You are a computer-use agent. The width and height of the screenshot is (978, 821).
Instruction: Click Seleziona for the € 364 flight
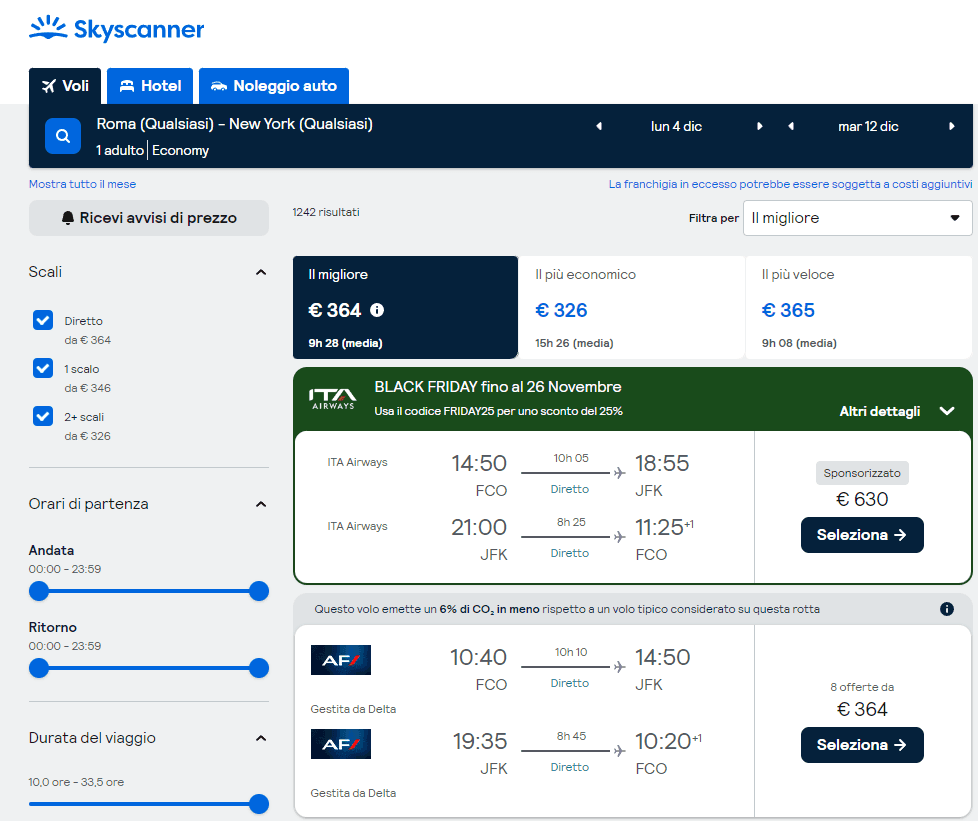862,745
